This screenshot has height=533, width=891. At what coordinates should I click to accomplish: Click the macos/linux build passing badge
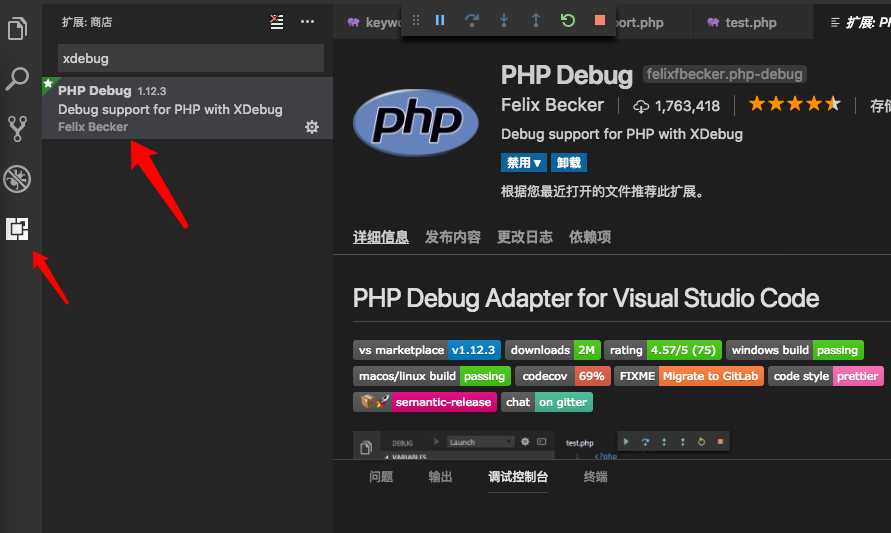click(432, 376)
